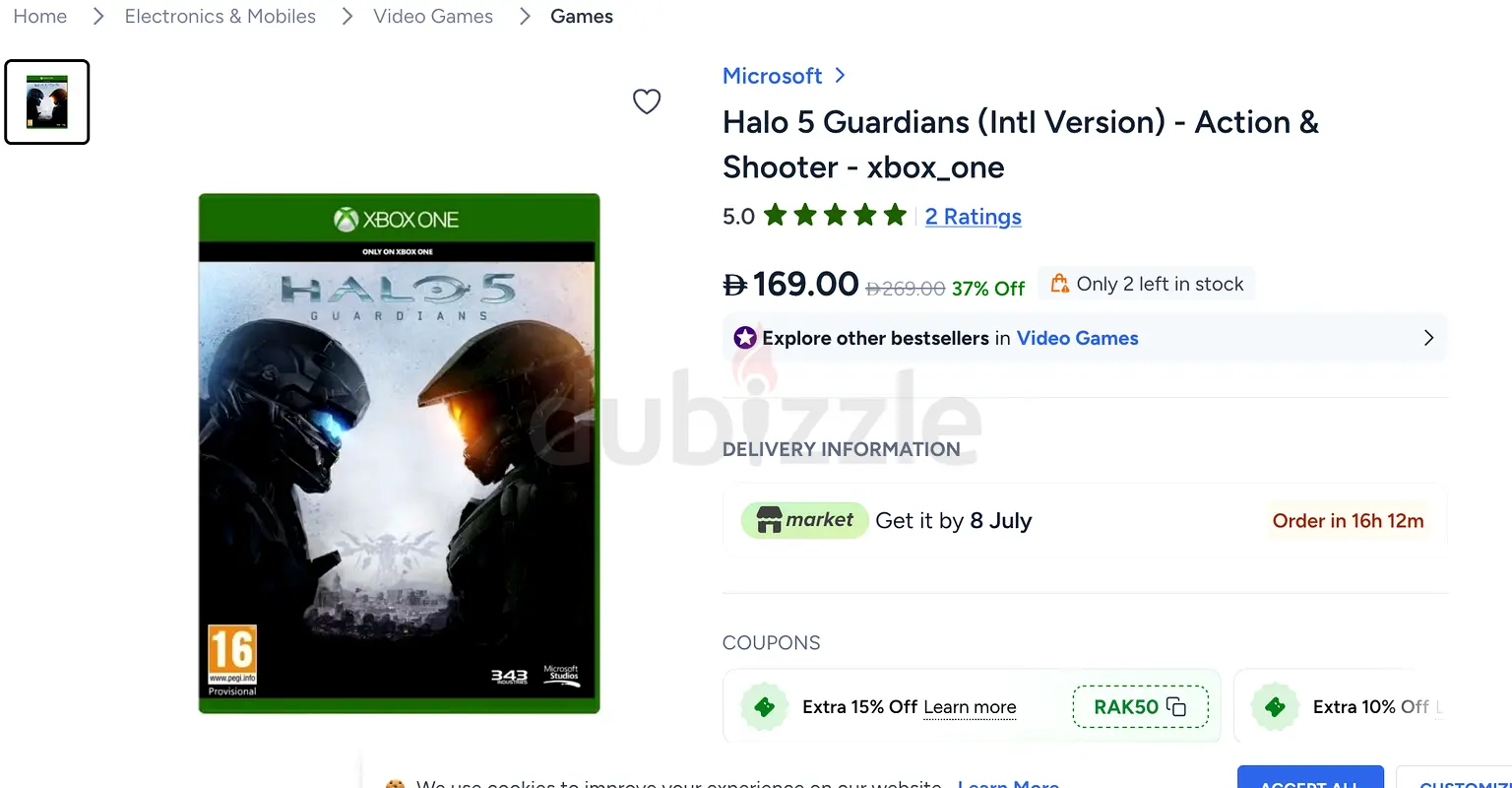Viewport: 1512px width, 788px height.
Task: Expand the Explore other bestsellers arrow
Action: (1428, 338)
